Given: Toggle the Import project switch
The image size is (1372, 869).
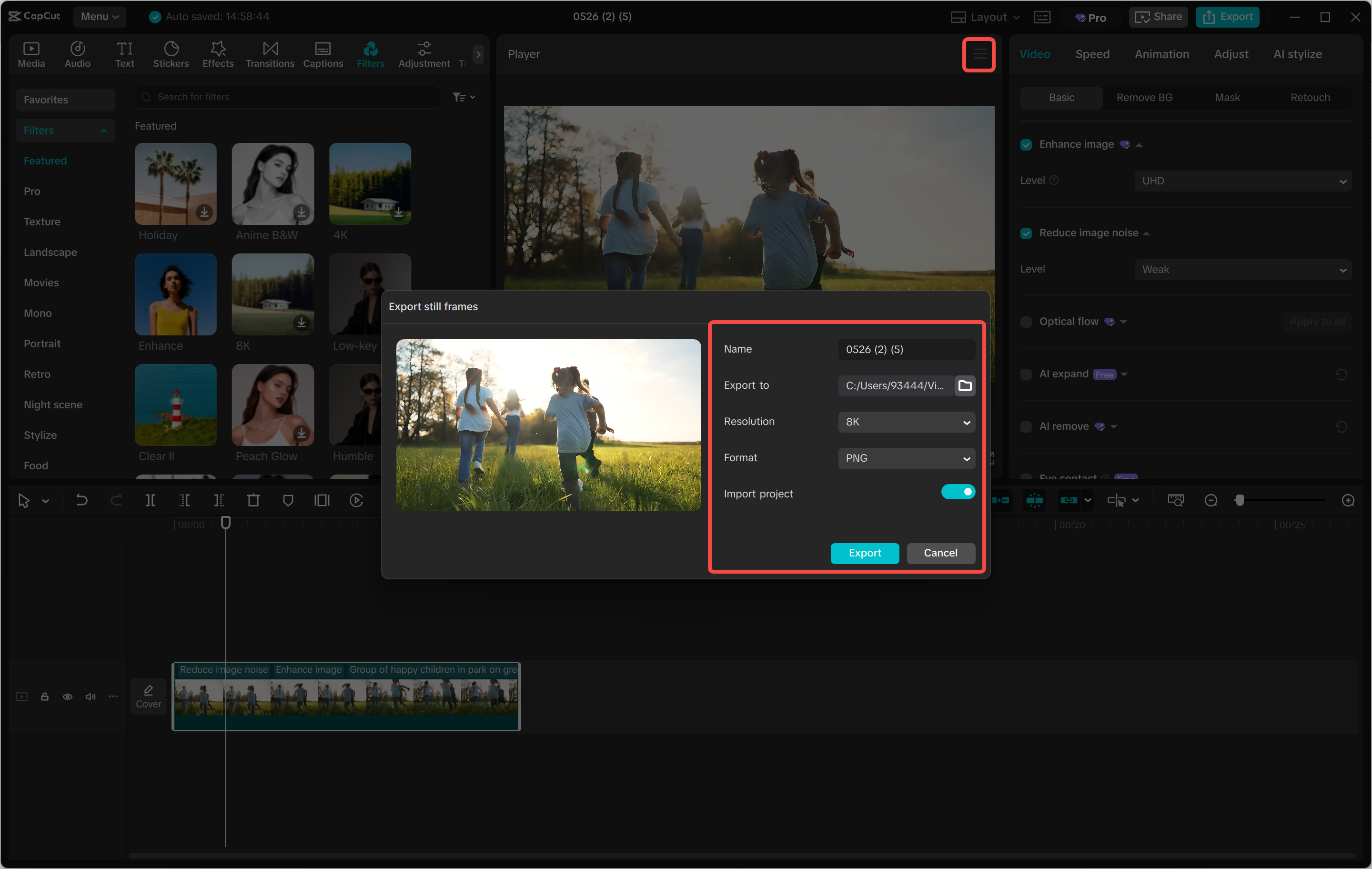Looking at the screenshot, I should 958,491.
